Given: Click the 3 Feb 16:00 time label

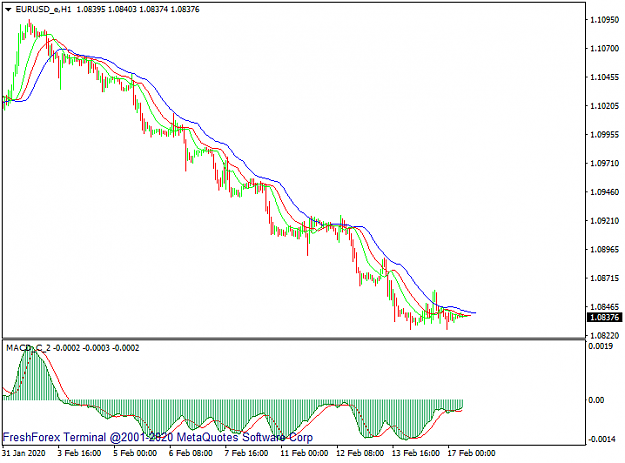Looking at the screenshot, I should pos(79,453).
